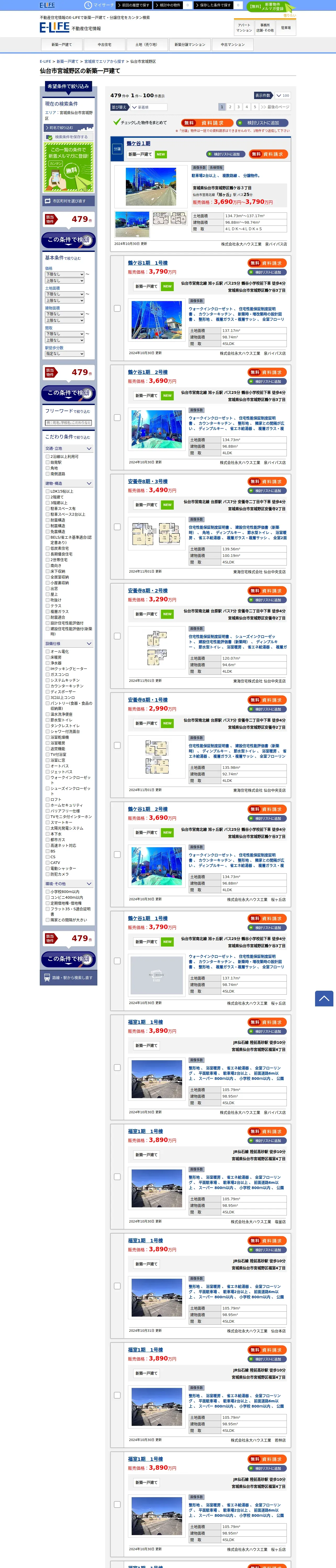The width and height of the screenshot is (336, 1568).
Task: Toggle 南側道路 checkbox
Action: coord(48,474)
